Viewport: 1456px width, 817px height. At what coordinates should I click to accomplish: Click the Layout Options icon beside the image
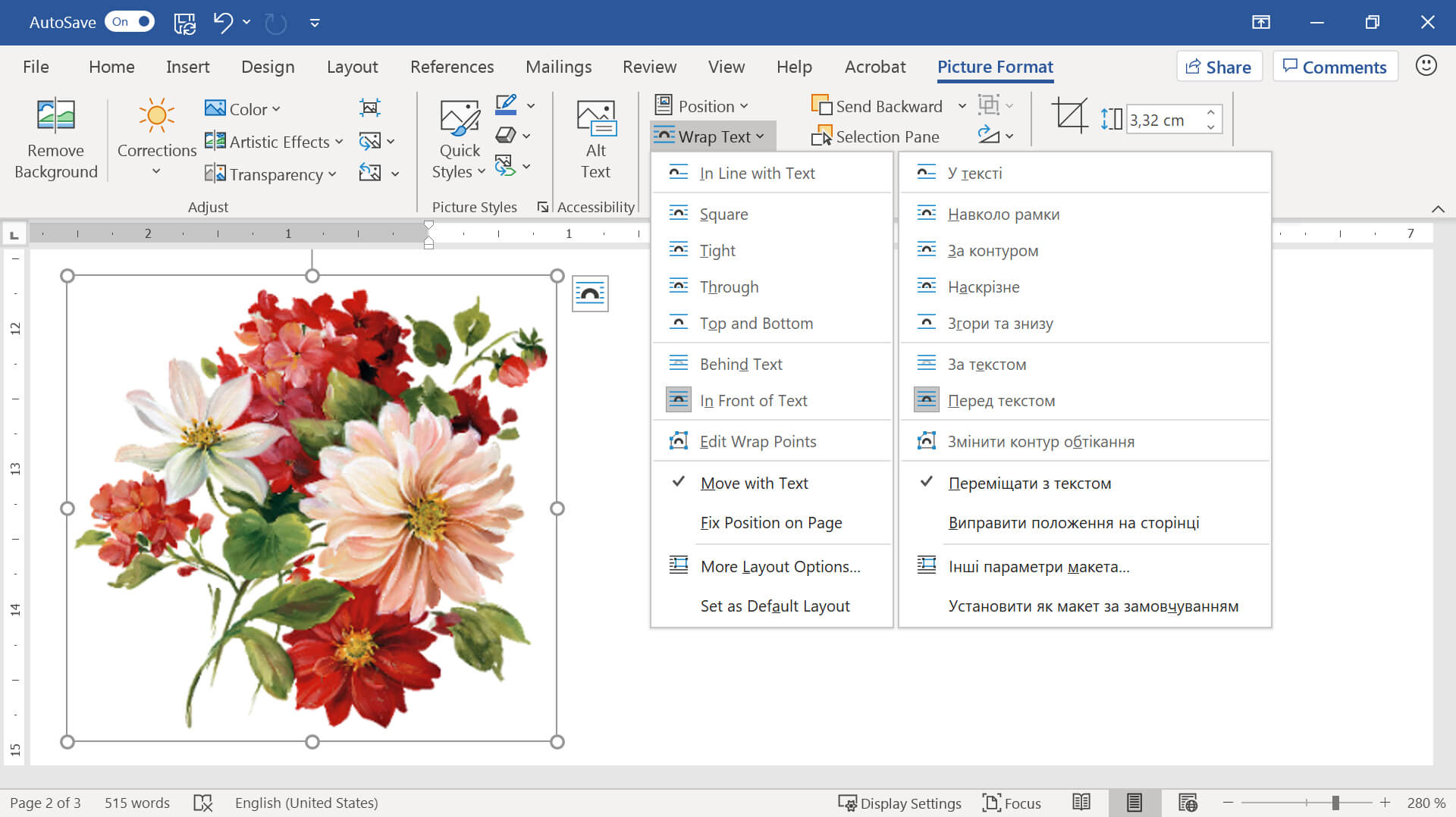pyautogui.click(x=590, y=294)
